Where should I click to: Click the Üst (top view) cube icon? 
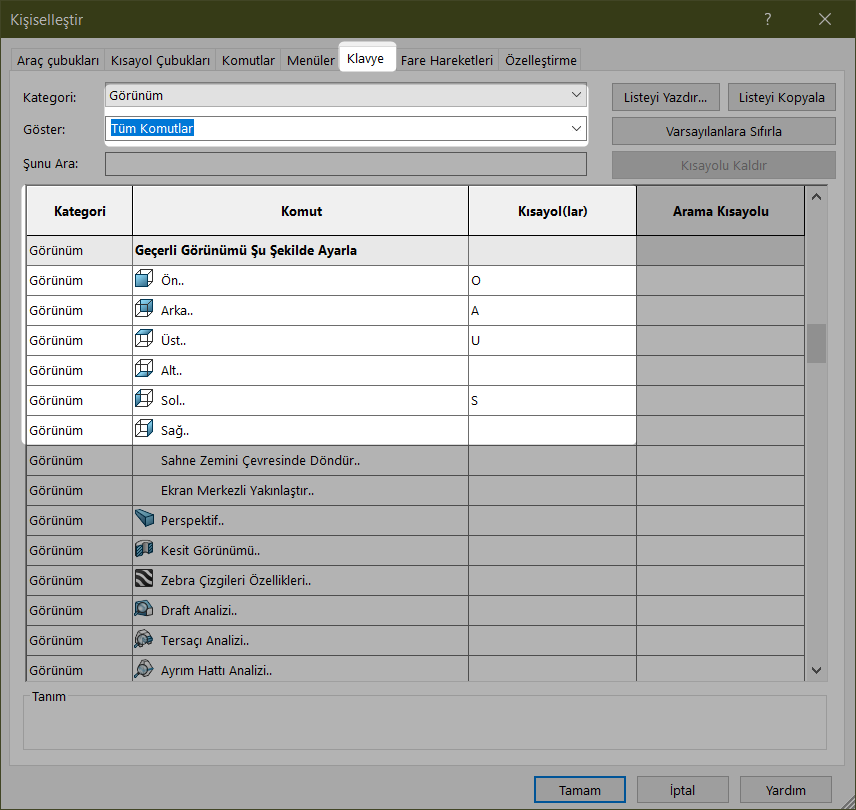click(x=144, y=340)
